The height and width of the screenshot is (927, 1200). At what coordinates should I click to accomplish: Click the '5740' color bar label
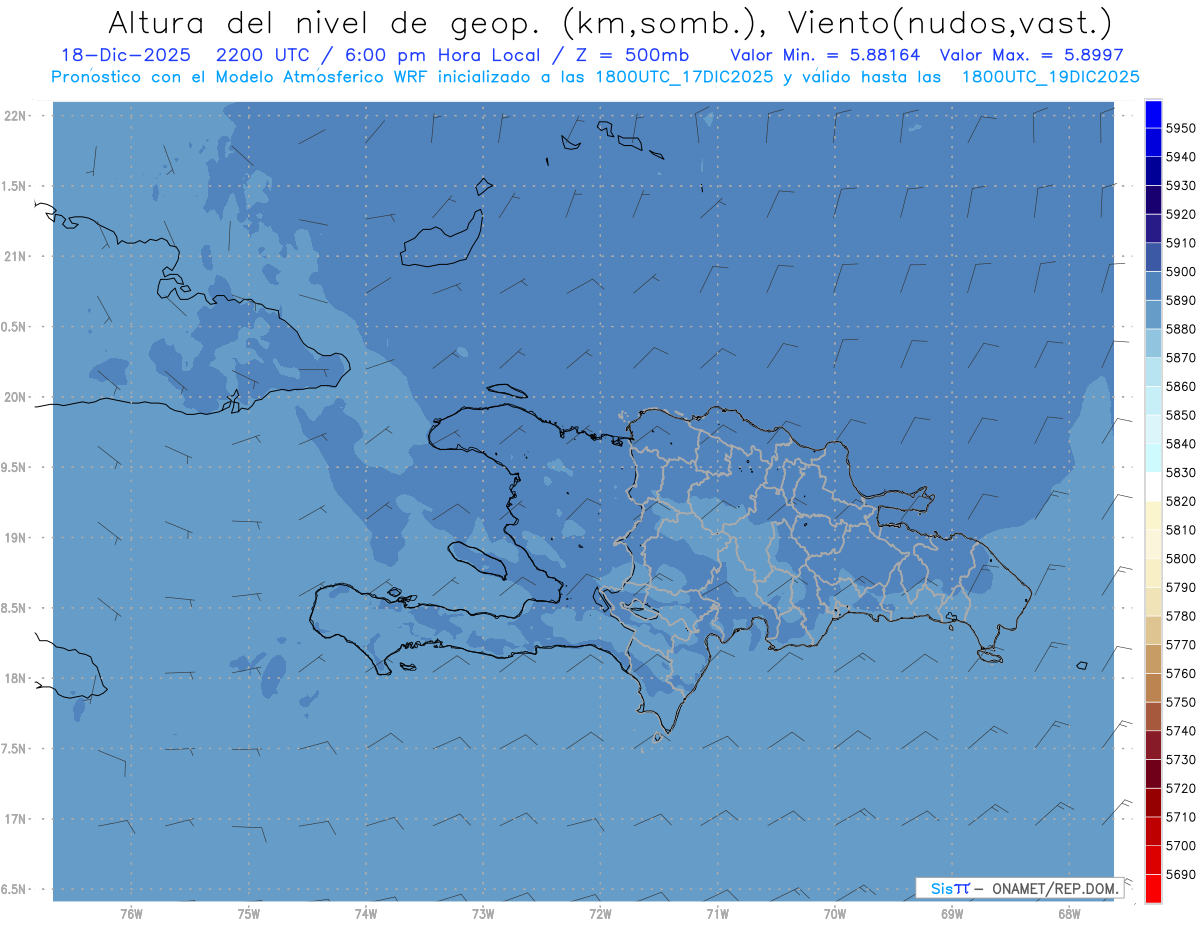[x=1180, y=730]
